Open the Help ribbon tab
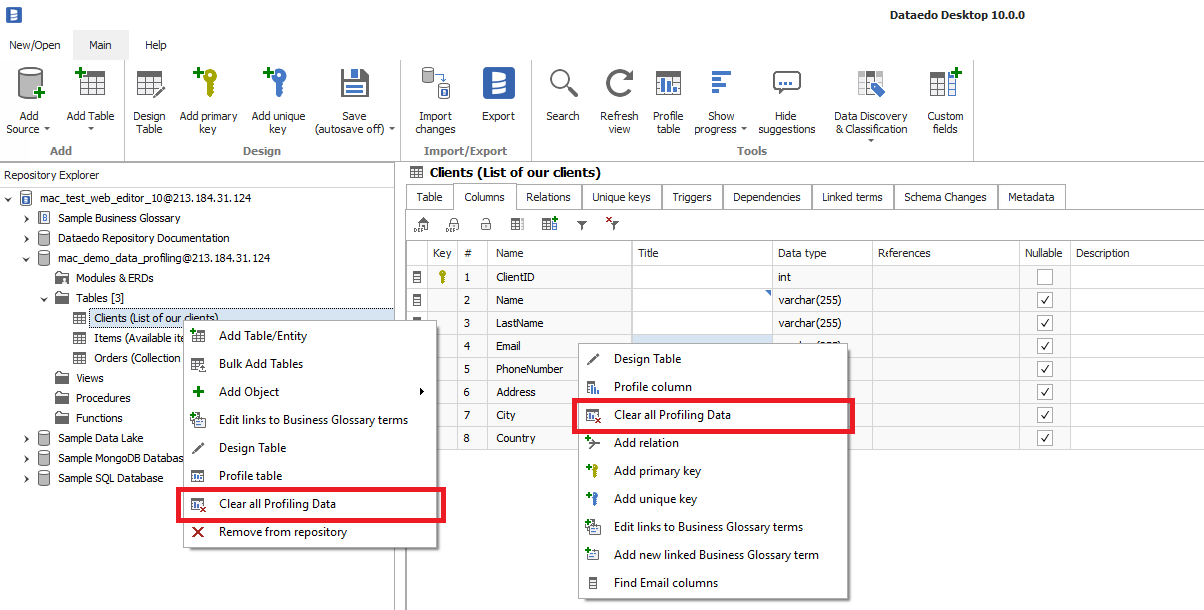Screen dimensions: 1204x610 coord(155,45)
